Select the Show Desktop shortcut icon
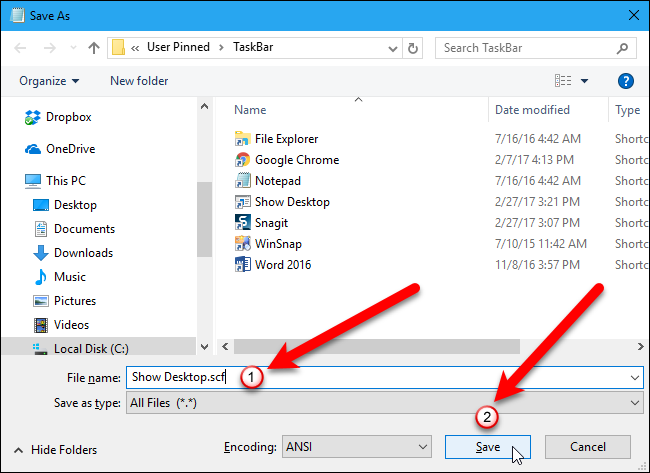 tap(243, 202)
